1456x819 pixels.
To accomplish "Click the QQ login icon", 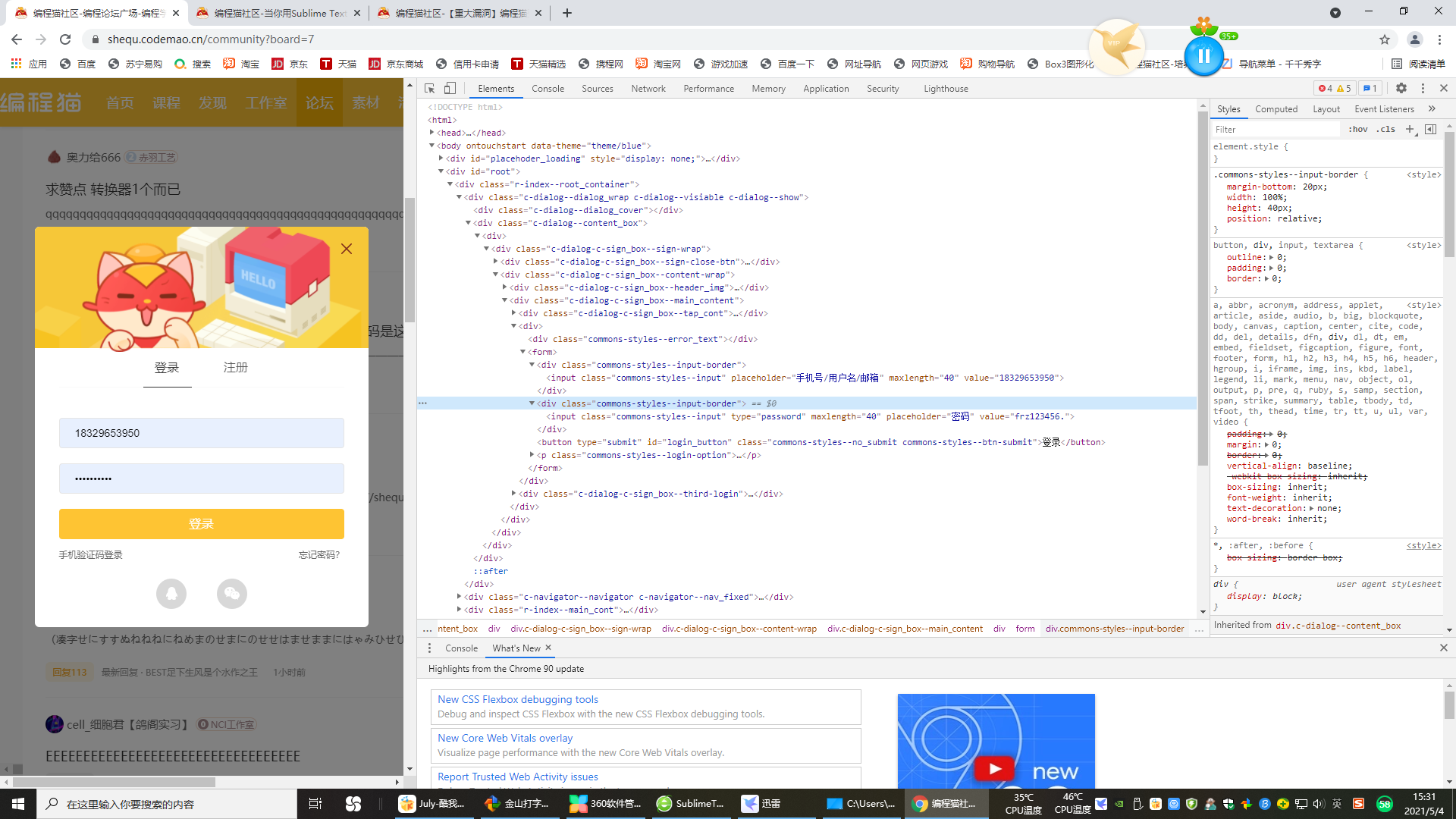I will 171,594.
